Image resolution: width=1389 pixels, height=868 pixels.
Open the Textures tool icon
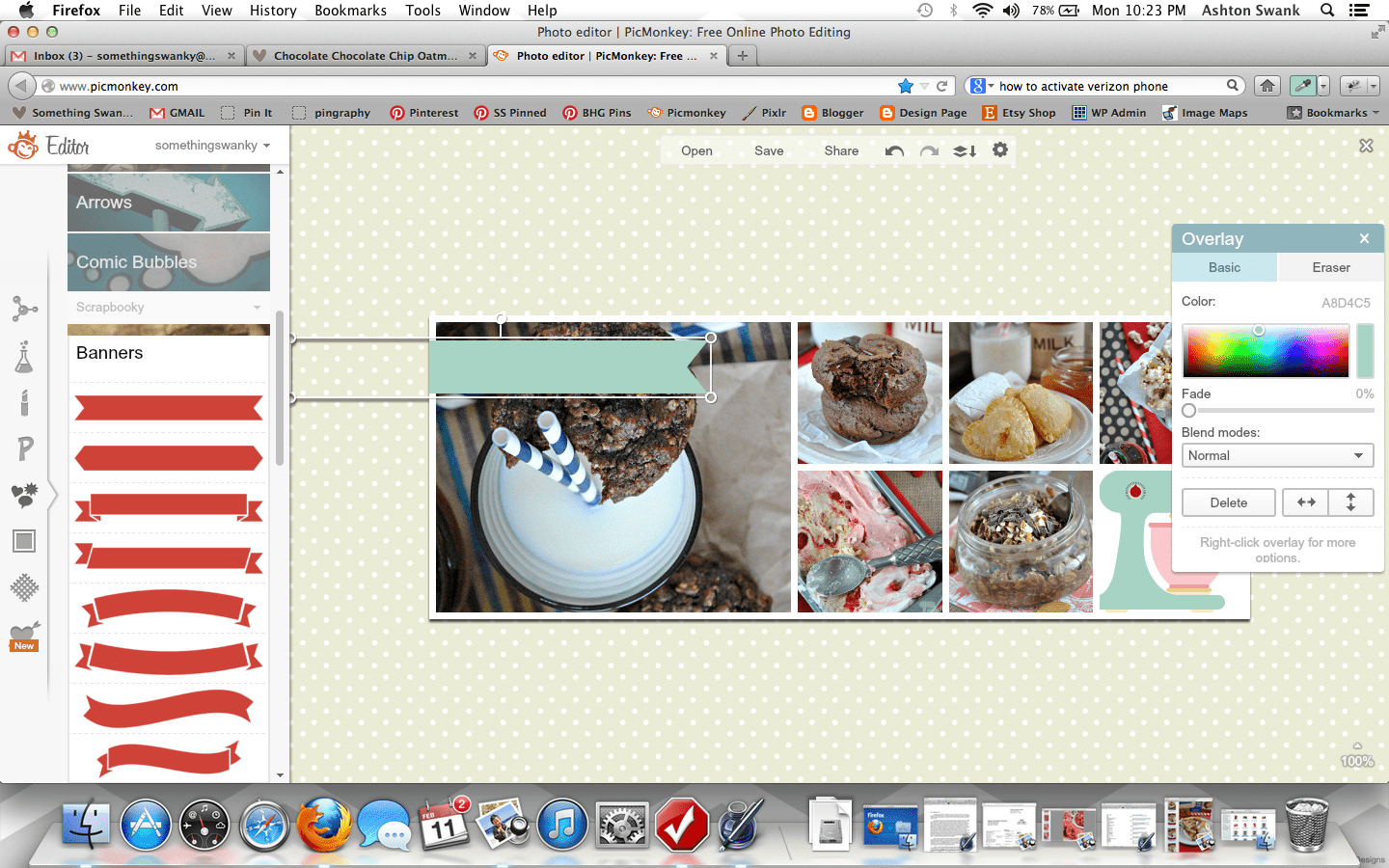point(24,586)
